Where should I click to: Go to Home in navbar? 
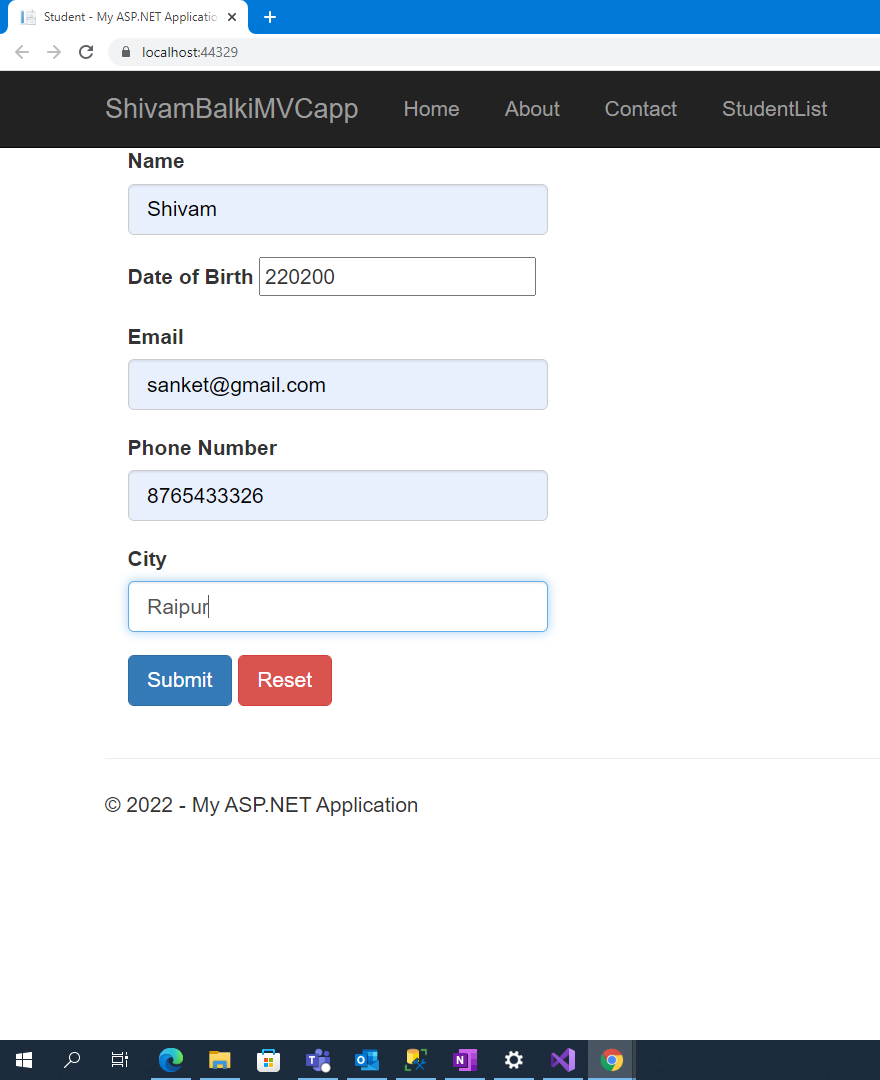click(x=431, y=109)
